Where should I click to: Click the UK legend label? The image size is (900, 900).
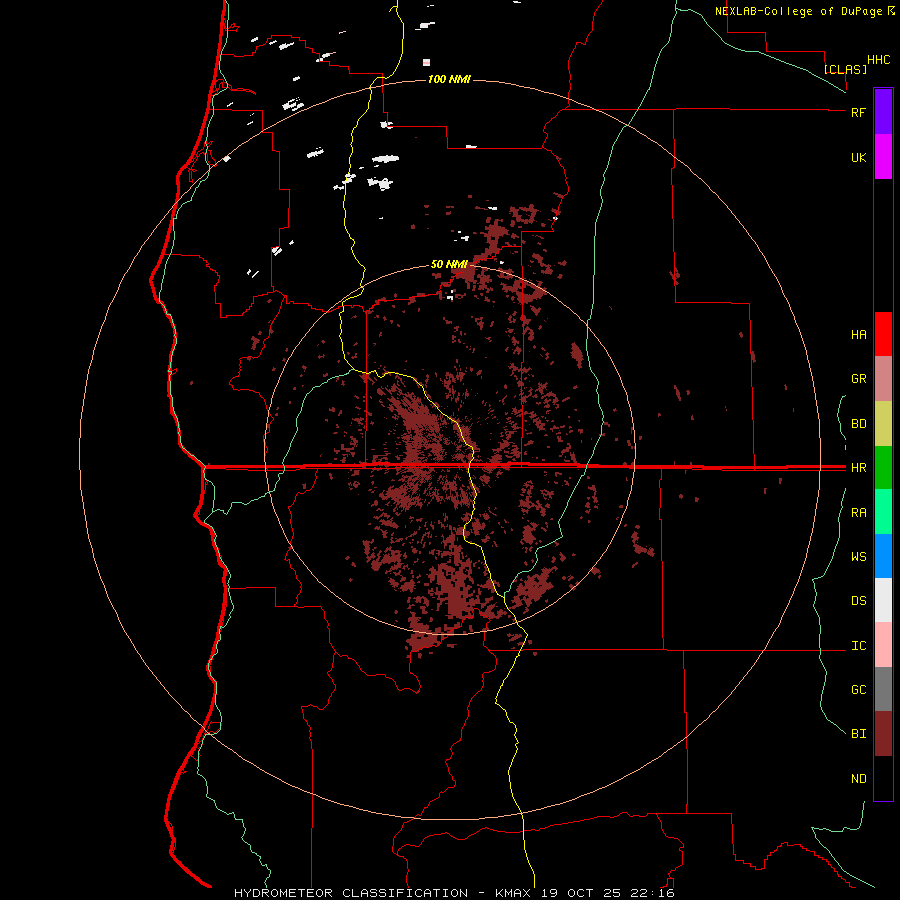pos(858,157)
